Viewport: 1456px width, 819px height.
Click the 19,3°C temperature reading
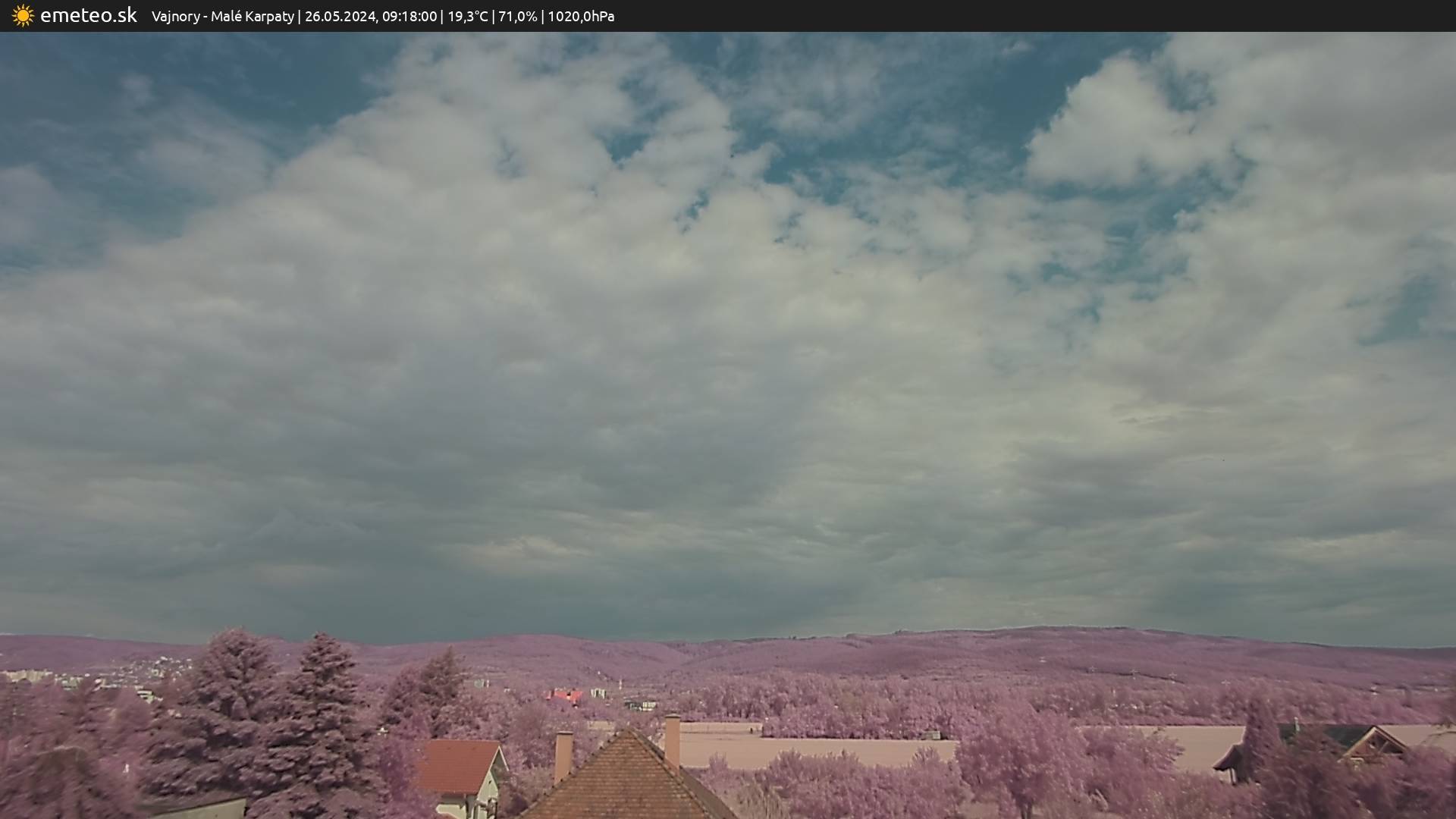point(467,17)
